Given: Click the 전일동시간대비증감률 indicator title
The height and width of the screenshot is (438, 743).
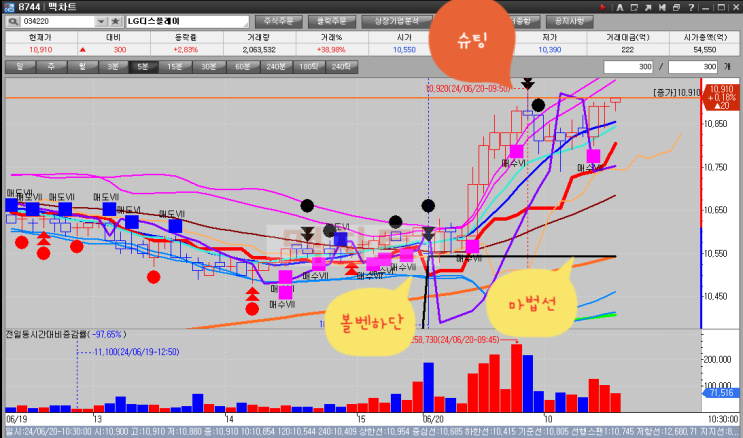Looking at the screenshot, I should click(66, 334).
